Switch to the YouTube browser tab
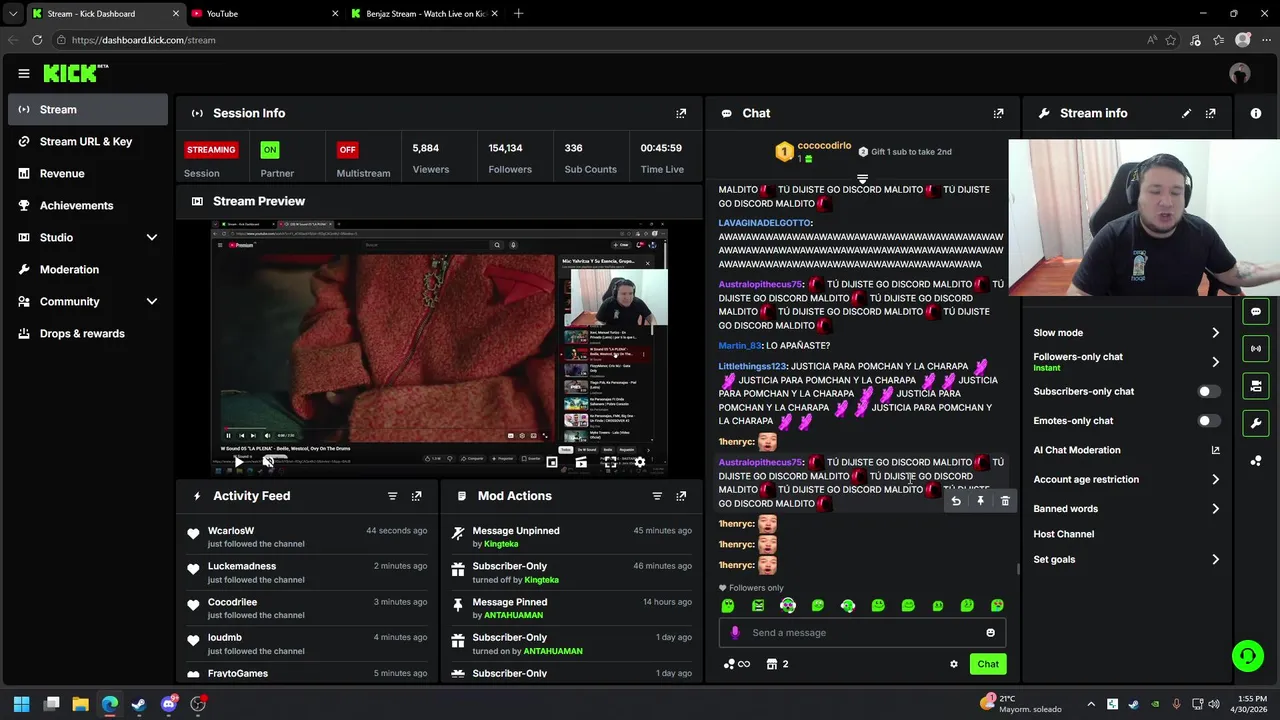 pyautogui.click(x=264, y=14)
